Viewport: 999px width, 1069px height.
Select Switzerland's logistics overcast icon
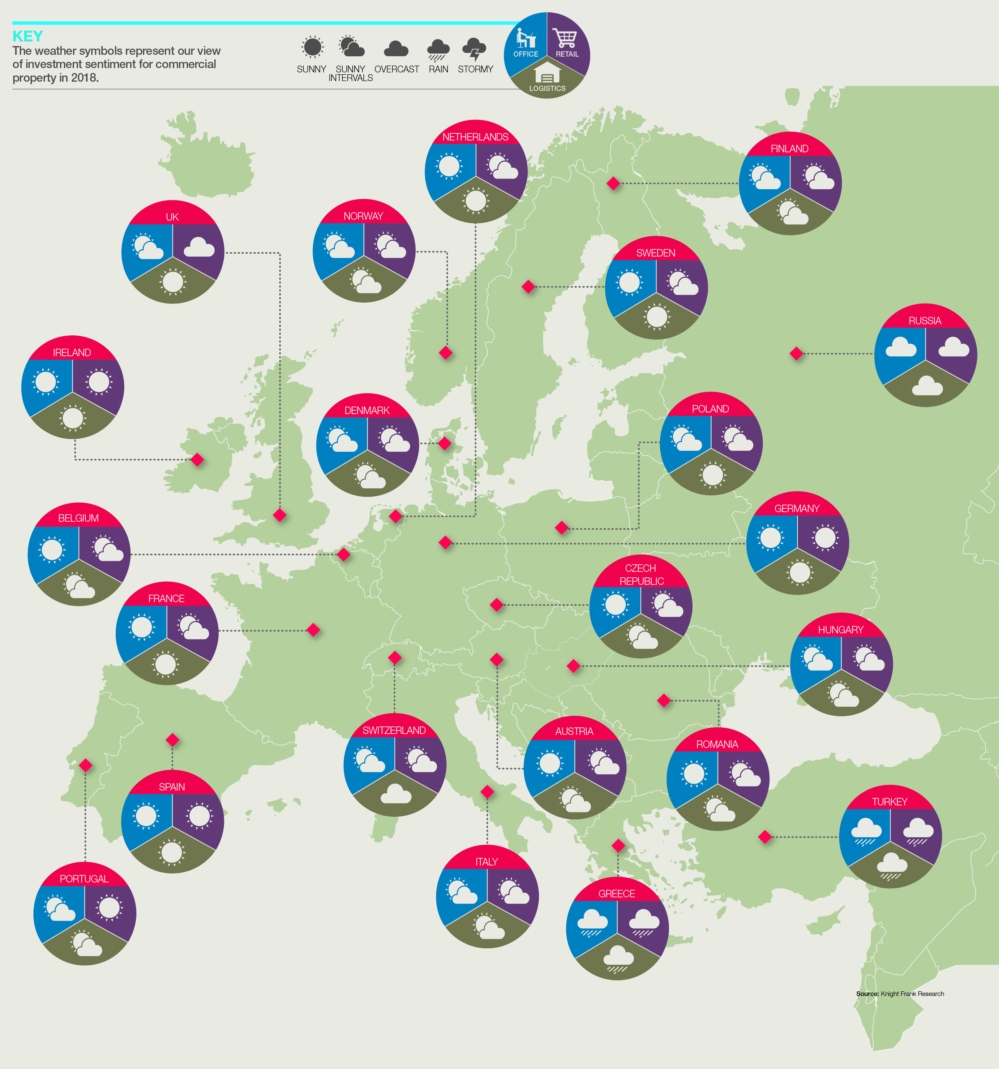click(395, 794)
